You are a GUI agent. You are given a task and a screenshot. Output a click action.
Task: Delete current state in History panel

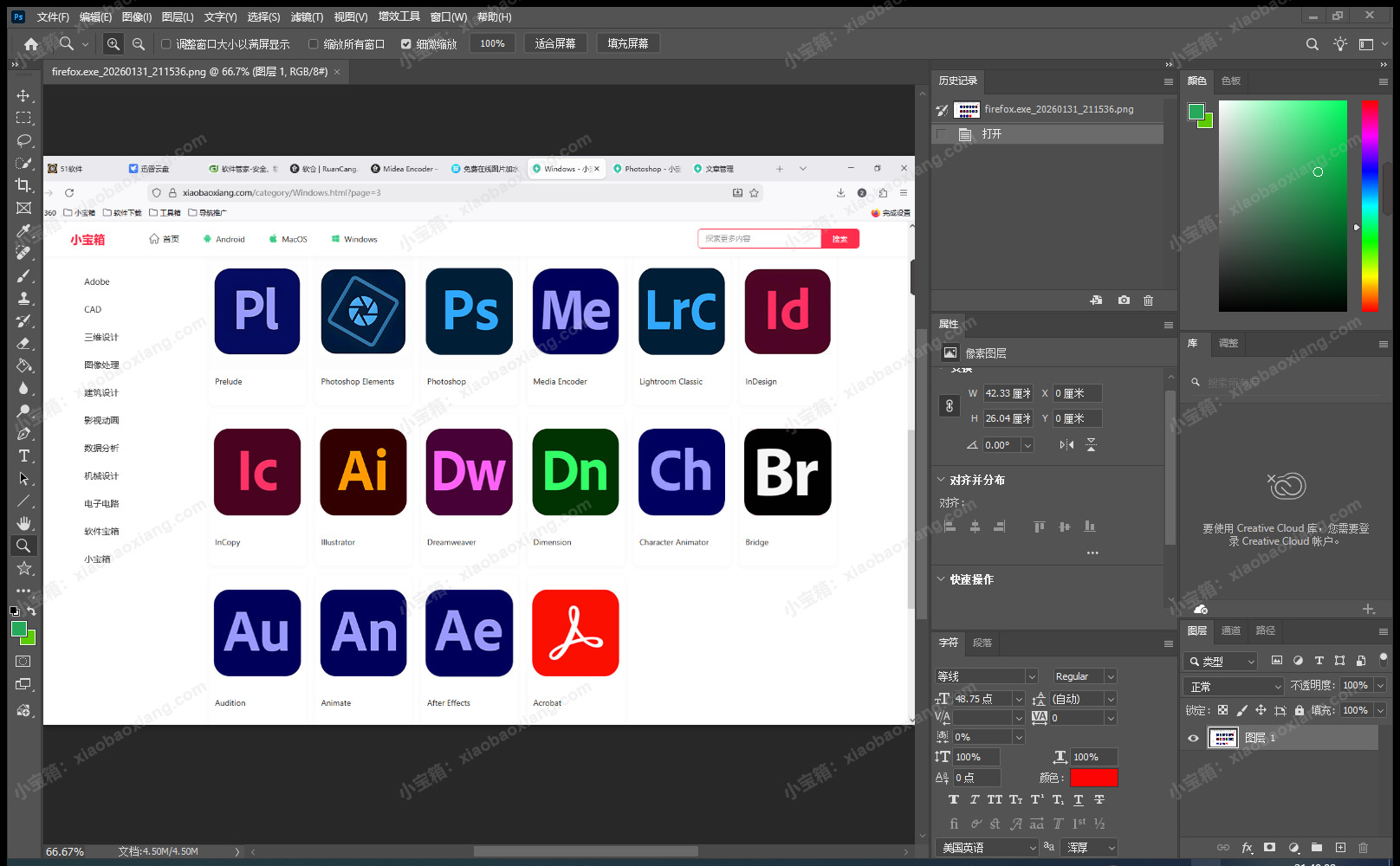(x=1148, y=301)
